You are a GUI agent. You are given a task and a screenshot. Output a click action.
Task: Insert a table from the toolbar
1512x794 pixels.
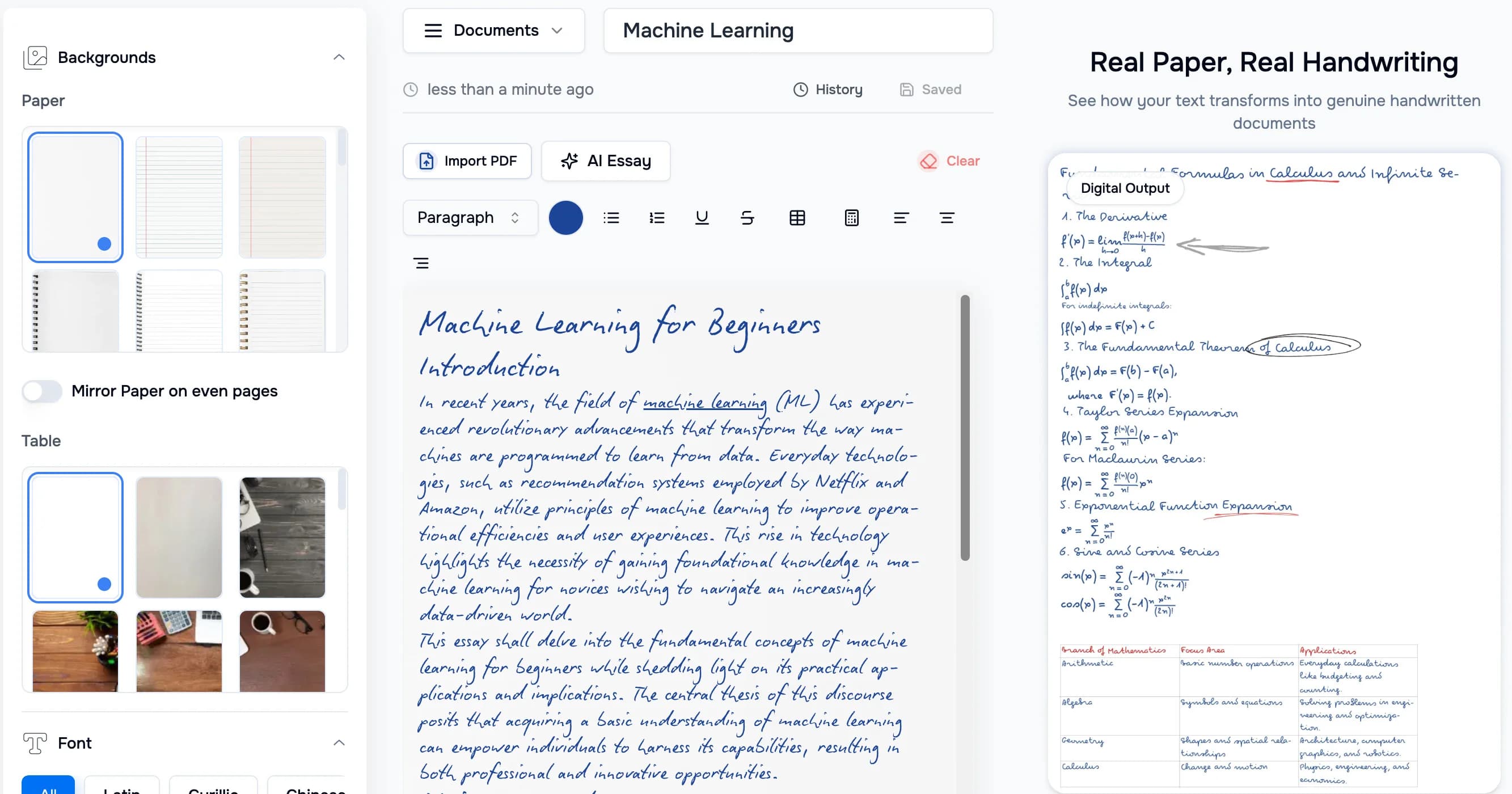tap(797, 218)
